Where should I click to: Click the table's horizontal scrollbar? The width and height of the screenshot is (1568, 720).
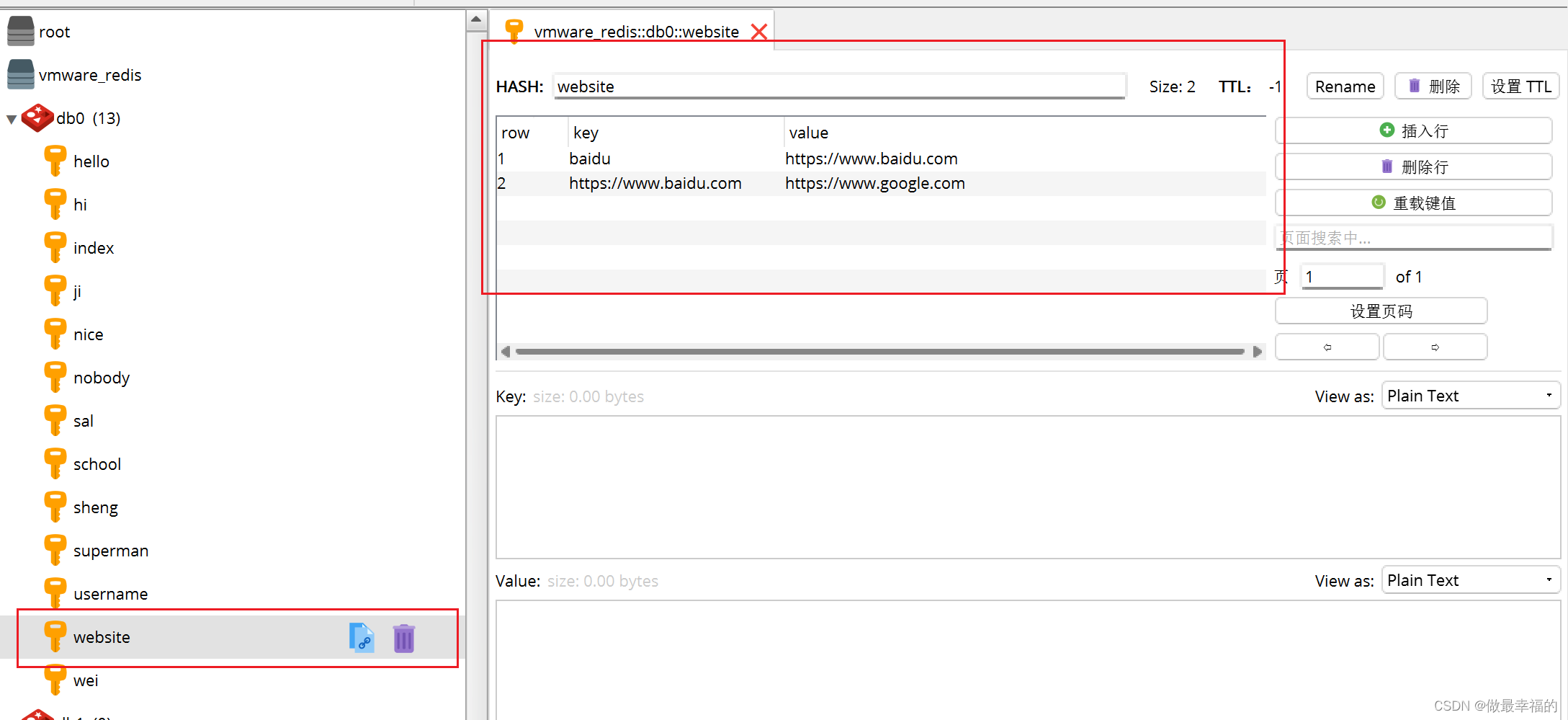[879, 352]
